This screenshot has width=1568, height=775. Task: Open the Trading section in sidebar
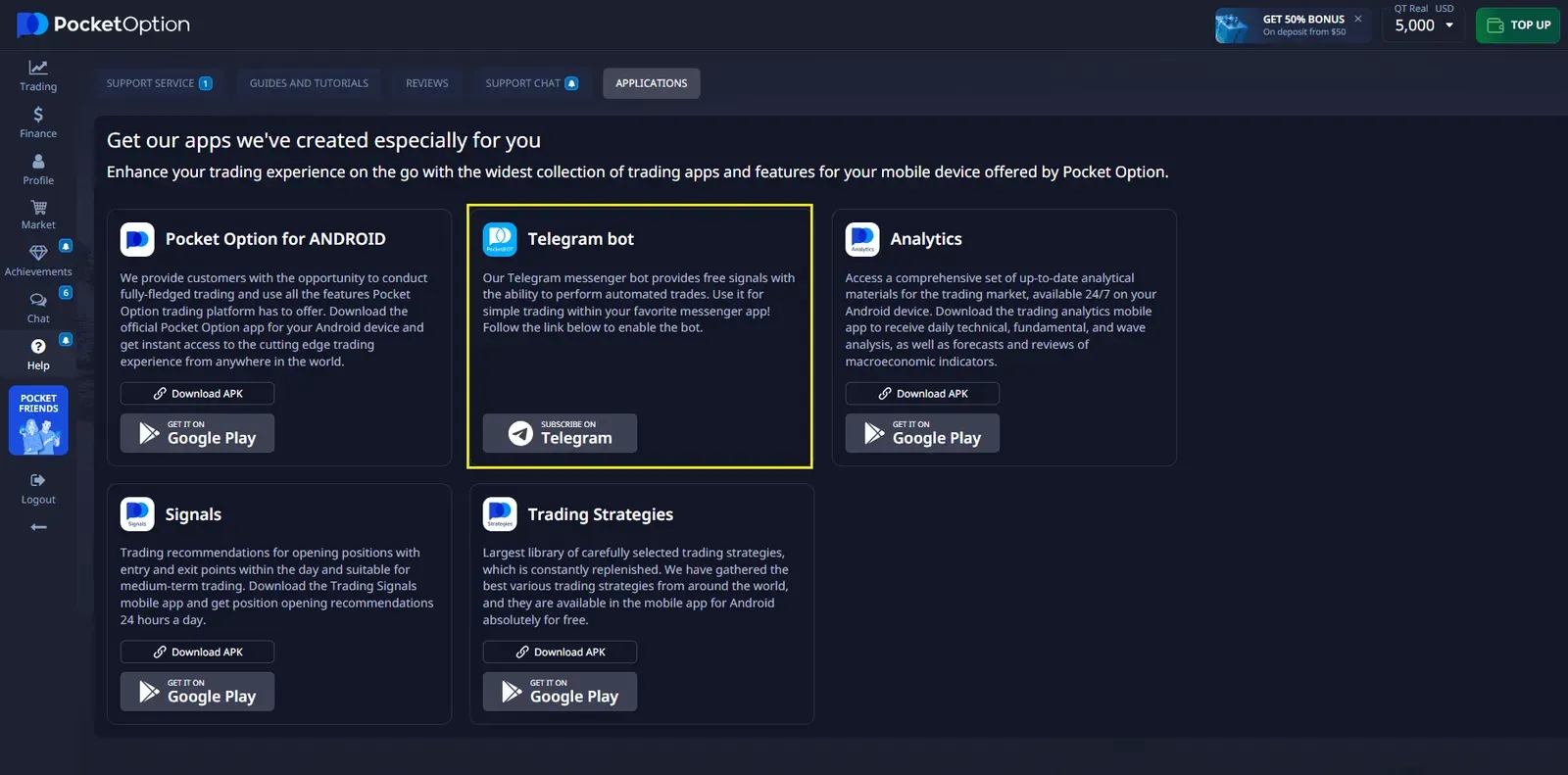pos(38,74)
